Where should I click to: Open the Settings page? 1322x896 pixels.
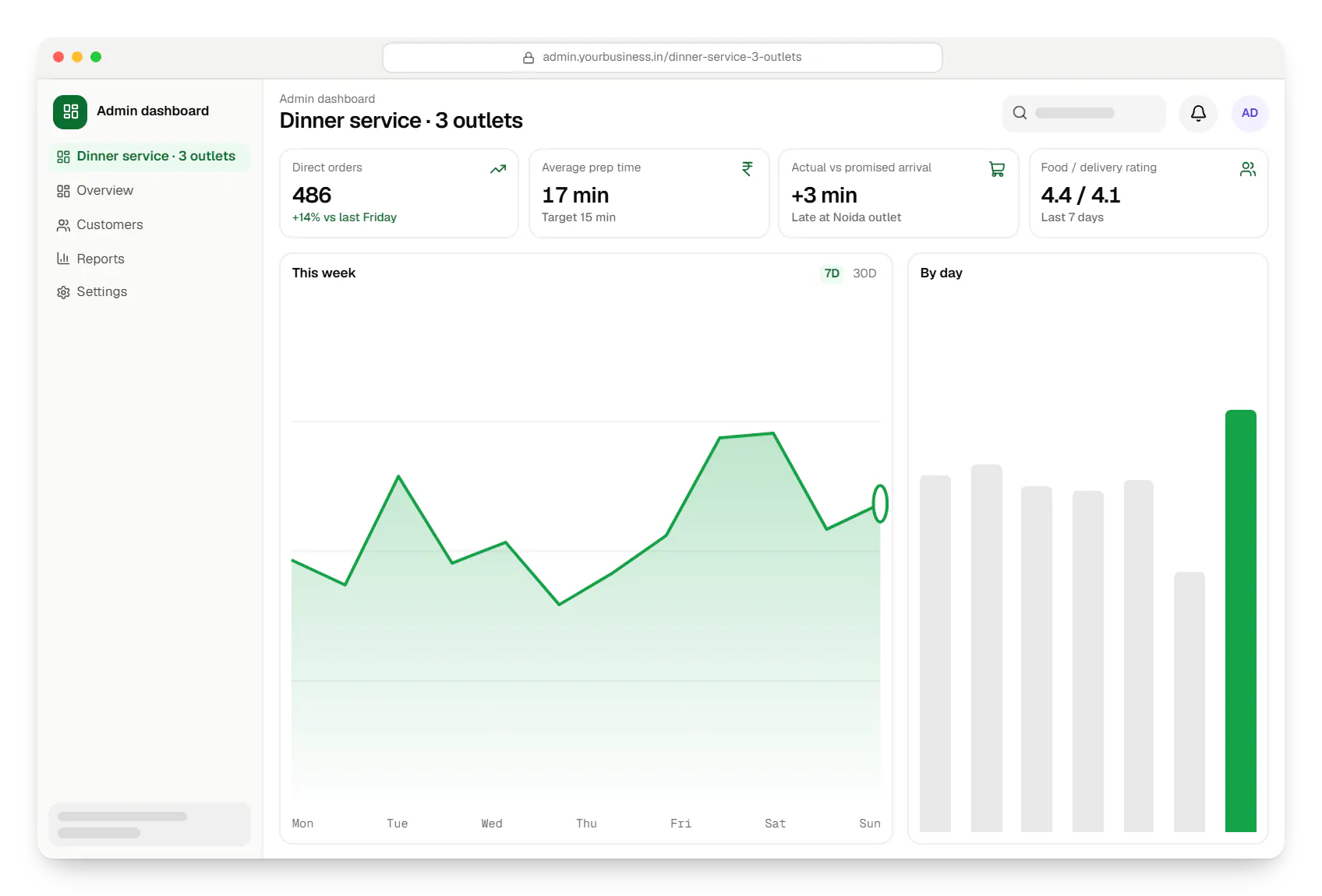pyautogui.click(x=150, y=292)
